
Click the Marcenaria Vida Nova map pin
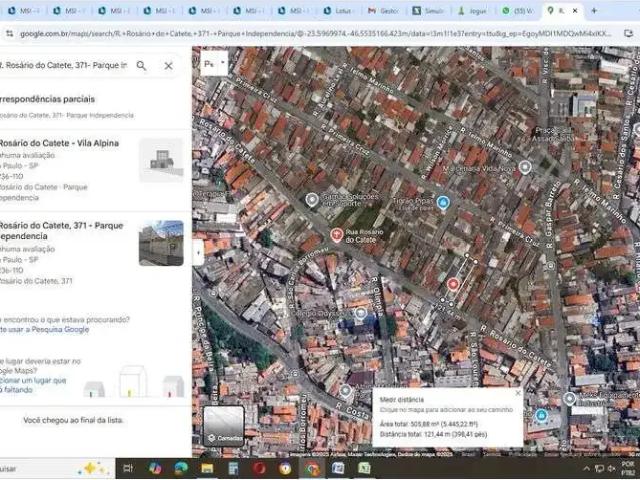click(525, 167)
